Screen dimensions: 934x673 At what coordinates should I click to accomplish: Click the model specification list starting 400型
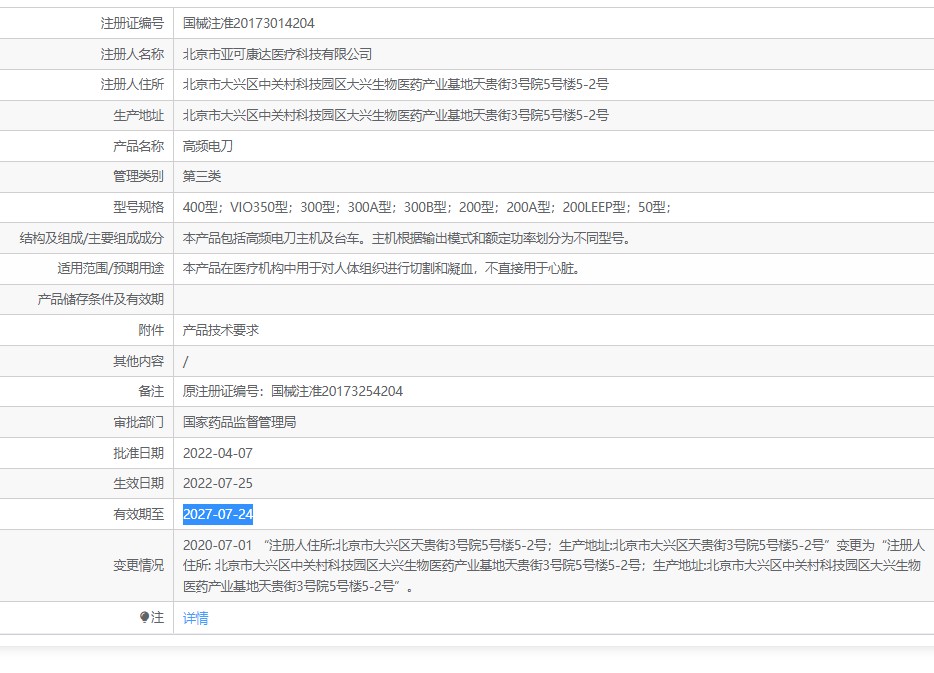click(x=427, y=207)
